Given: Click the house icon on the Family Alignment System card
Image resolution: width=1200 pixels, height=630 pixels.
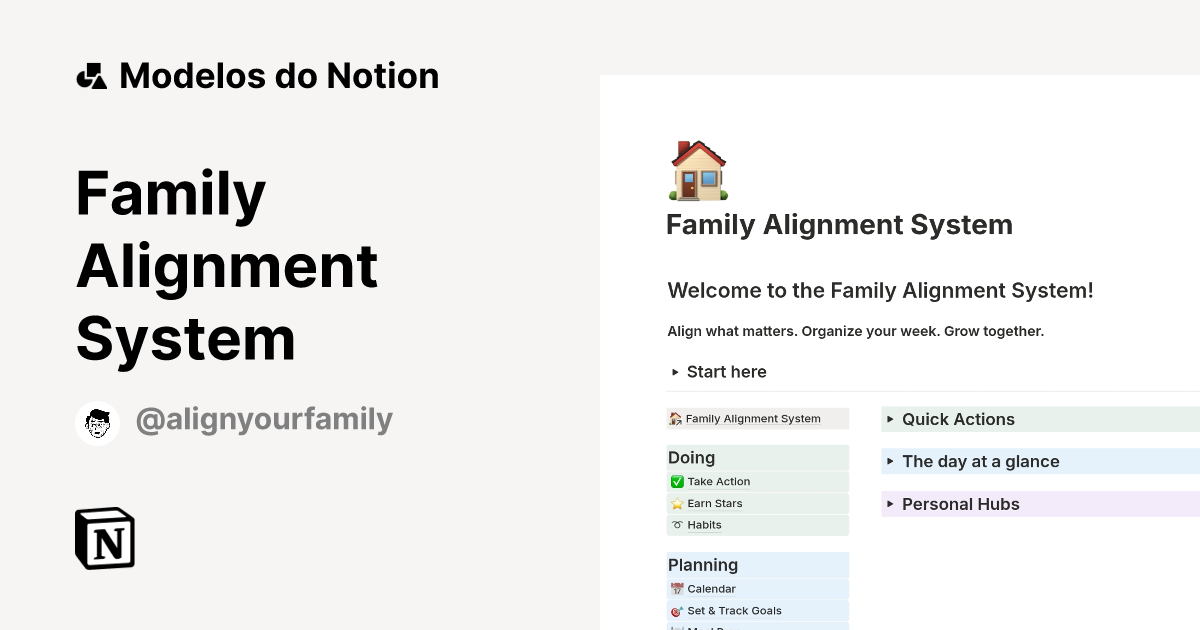Looking at the screenshot, I should pyautogui.click(x=675, y=418).
